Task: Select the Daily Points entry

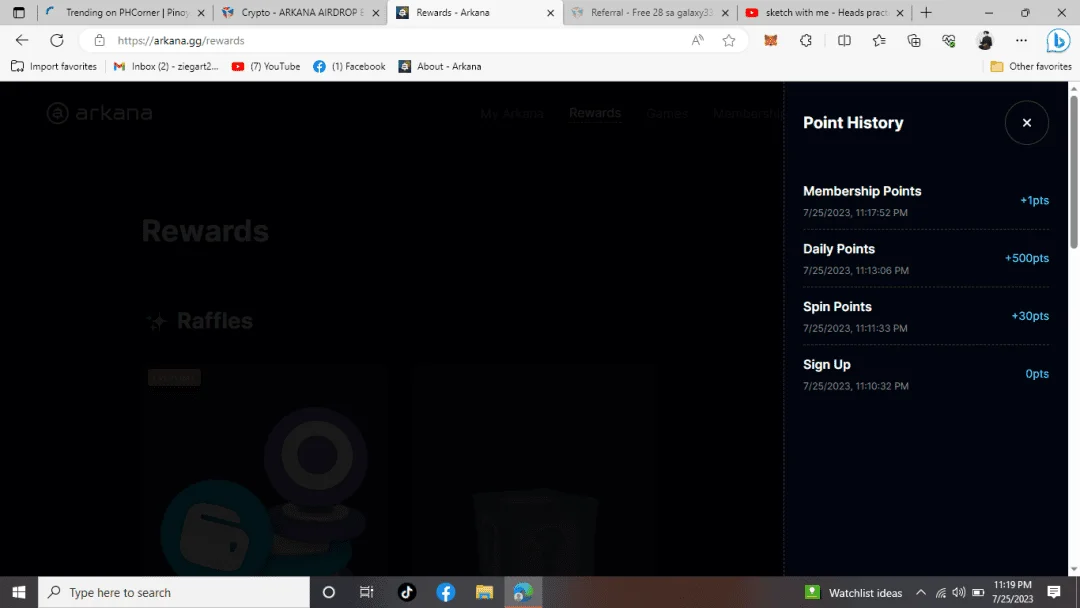Action: tap(926, 258)
